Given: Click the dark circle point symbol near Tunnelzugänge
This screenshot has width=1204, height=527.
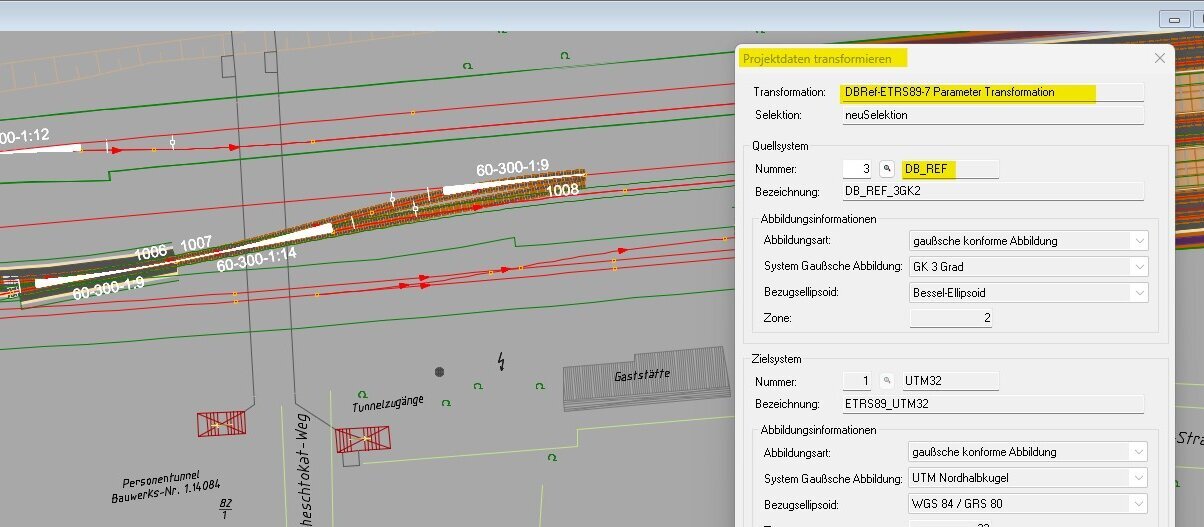Looking at the screenshot, I should pyautogui.click(x=439, y=371).
